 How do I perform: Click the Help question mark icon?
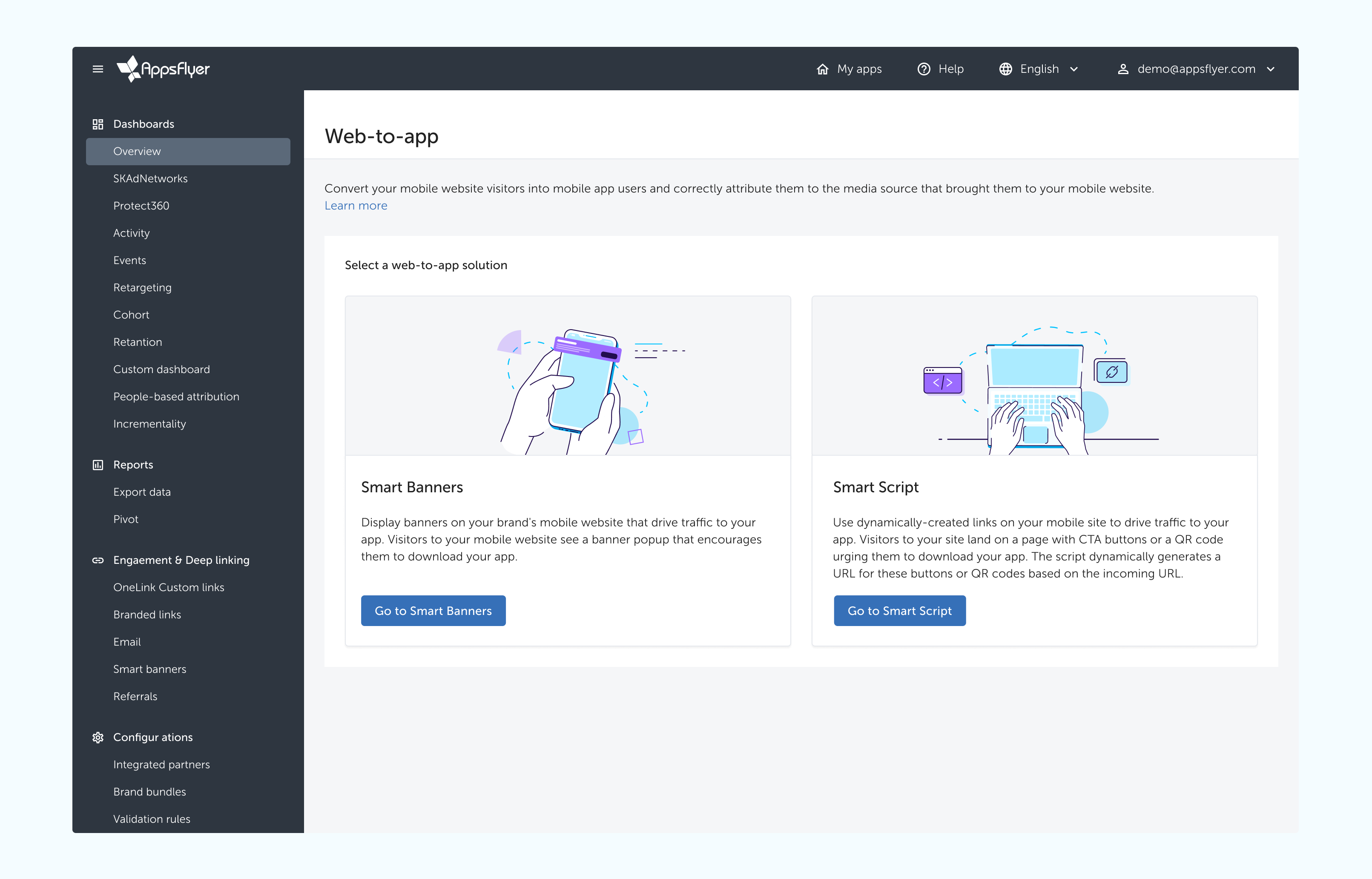coord(924,69)
